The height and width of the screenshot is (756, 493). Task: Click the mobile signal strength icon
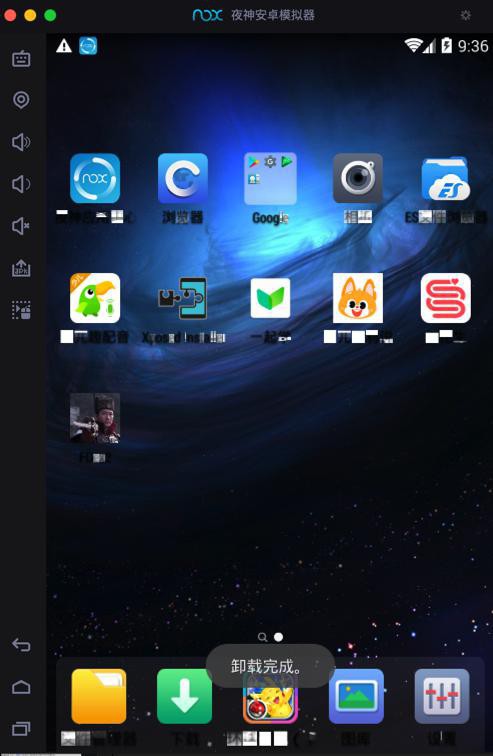(x=430, y=46)
